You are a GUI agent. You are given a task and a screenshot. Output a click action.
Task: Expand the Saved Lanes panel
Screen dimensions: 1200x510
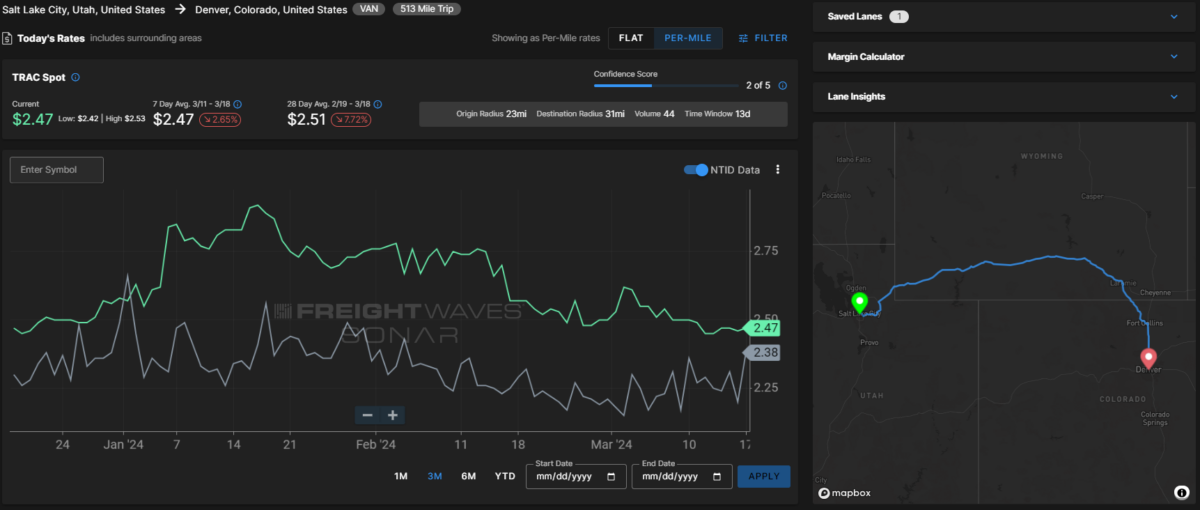(x=1005, y=16)
